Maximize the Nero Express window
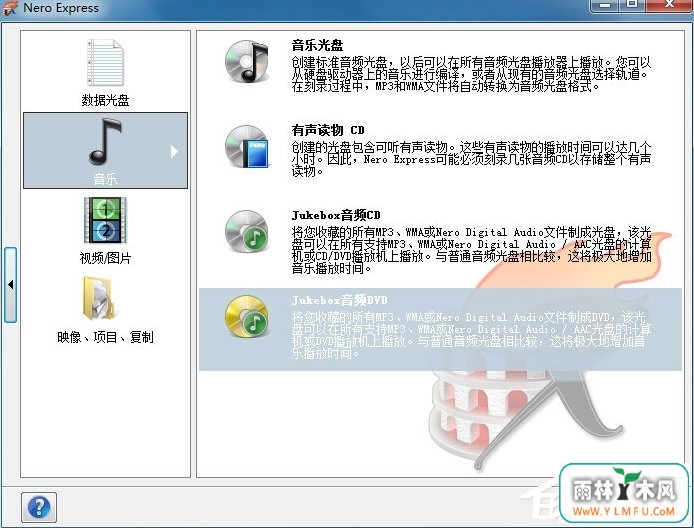 (633, 5)
